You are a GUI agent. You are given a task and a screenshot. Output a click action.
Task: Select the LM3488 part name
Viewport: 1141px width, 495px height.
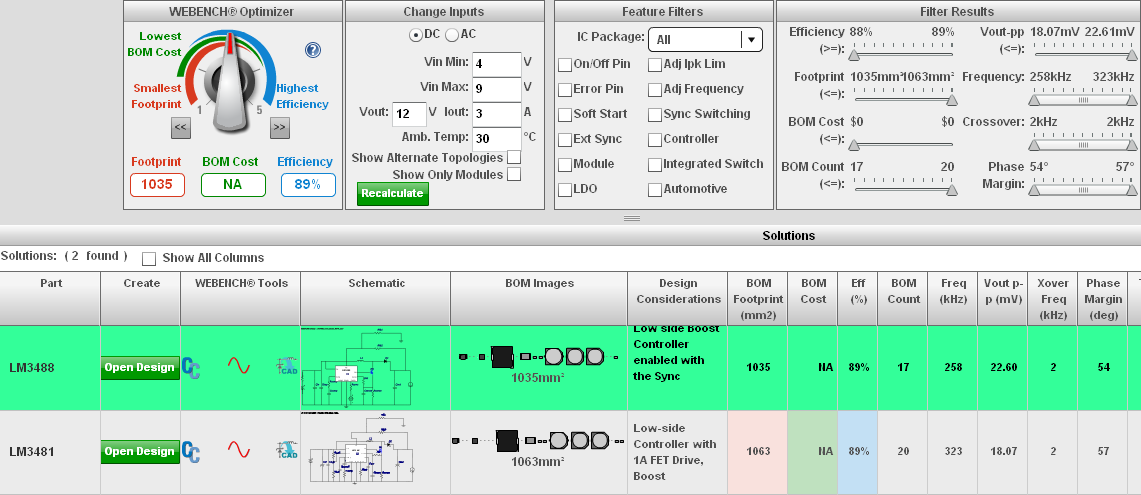pyautogui.click(x=31, y=368)
